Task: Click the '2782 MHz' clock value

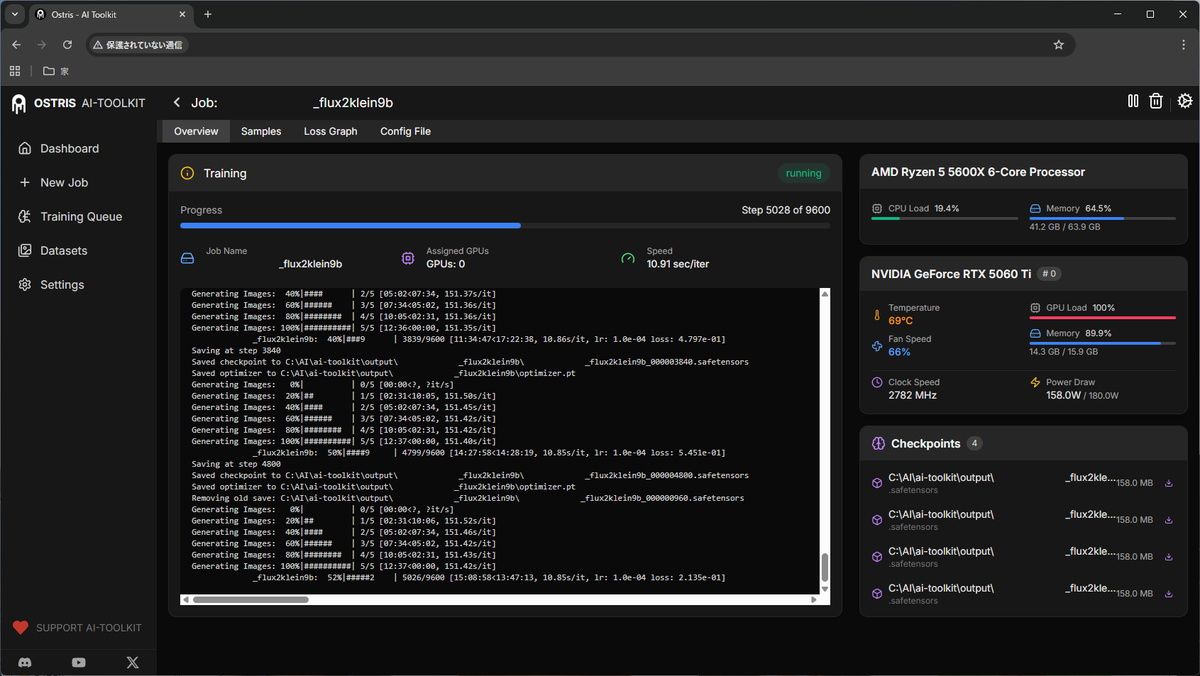Action: click(912, 395)
